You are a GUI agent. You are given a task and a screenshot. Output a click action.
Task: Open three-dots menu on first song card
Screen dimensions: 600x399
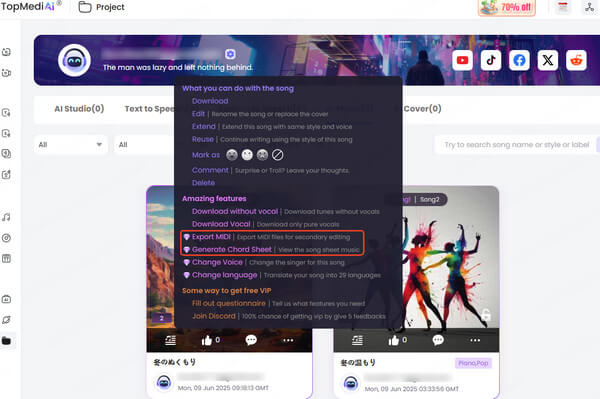point(288,340)
